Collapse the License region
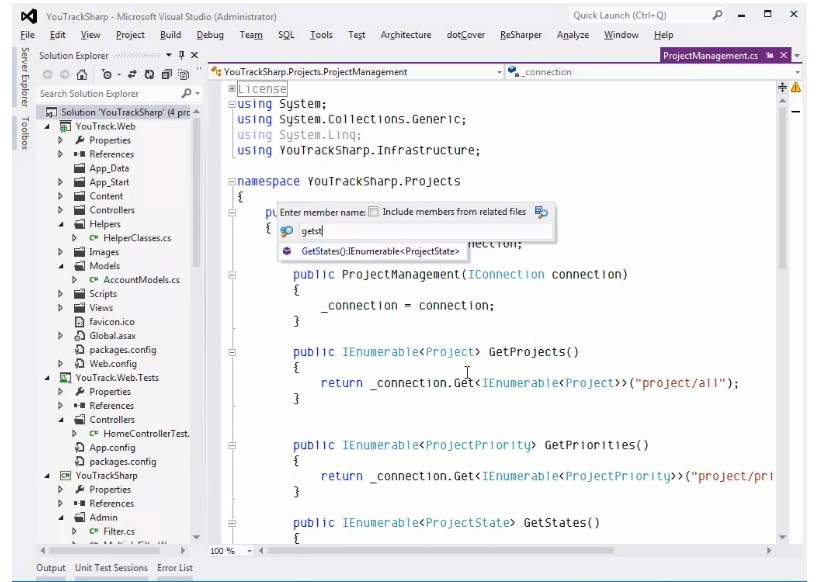 click(x=232, y=89)
